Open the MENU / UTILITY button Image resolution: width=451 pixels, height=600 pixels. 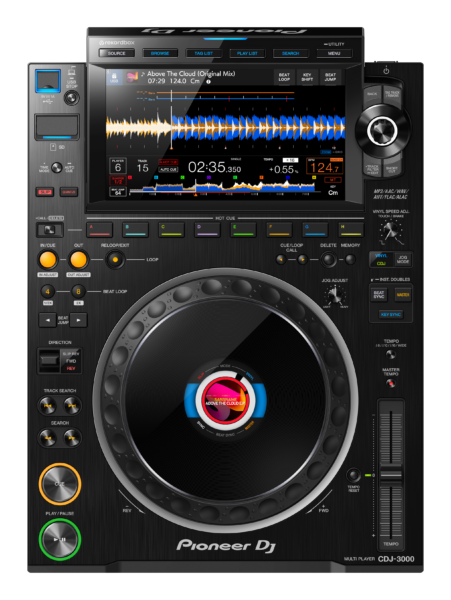click(334, 53)
